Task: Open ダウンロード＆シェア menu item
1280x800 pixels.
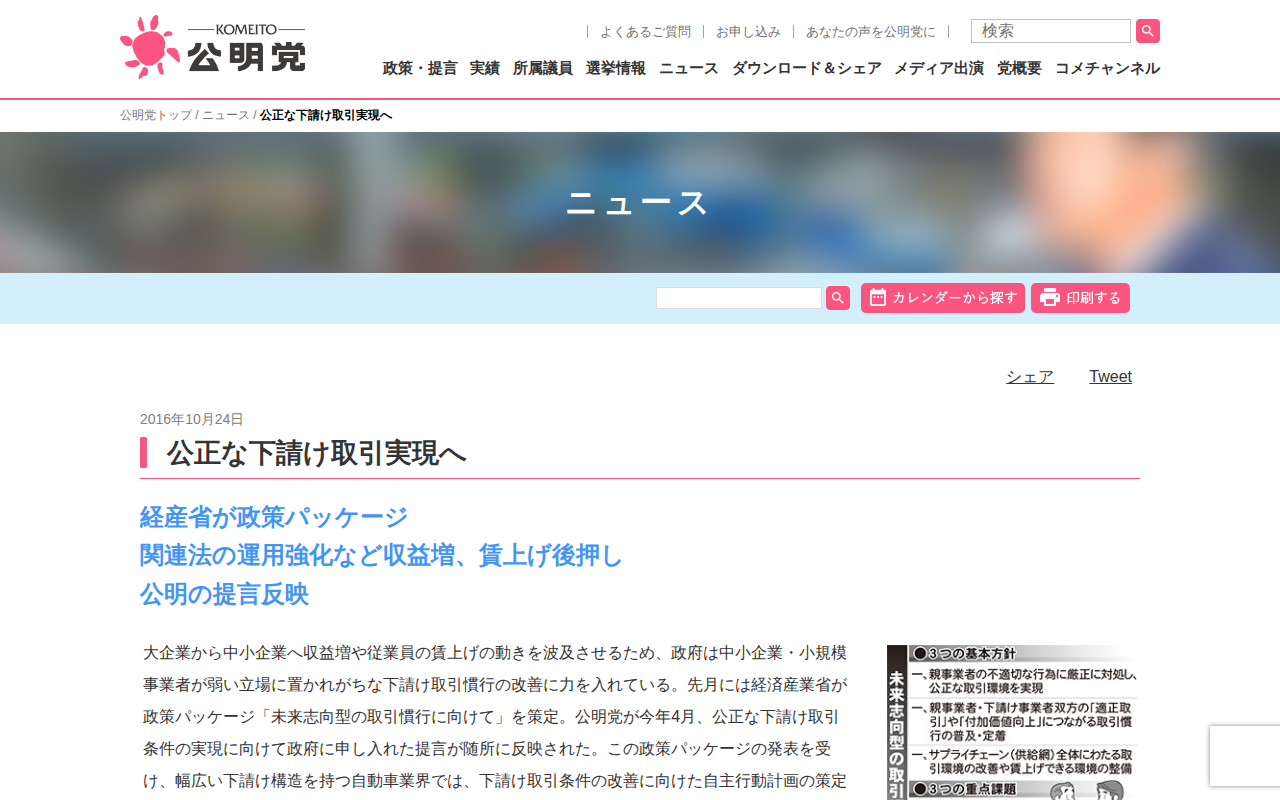Action: [x=807, y=68]
